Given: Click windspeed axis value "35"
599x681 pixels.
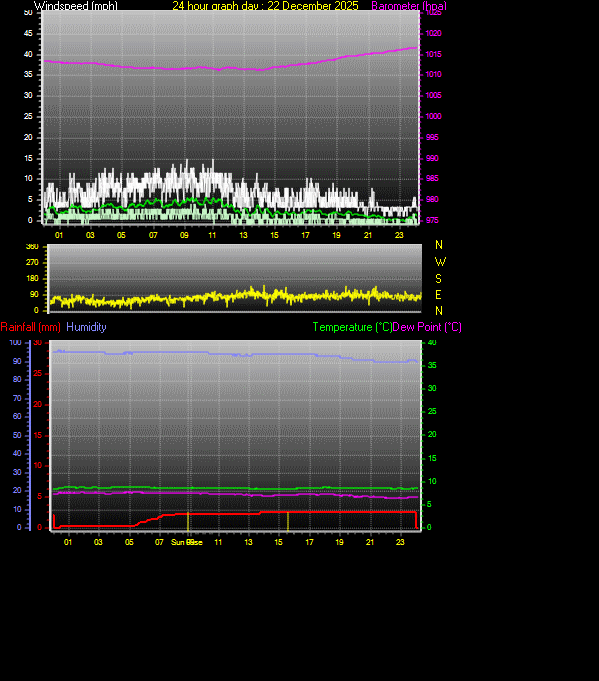Looking at the screenshot, I should 28,74.
